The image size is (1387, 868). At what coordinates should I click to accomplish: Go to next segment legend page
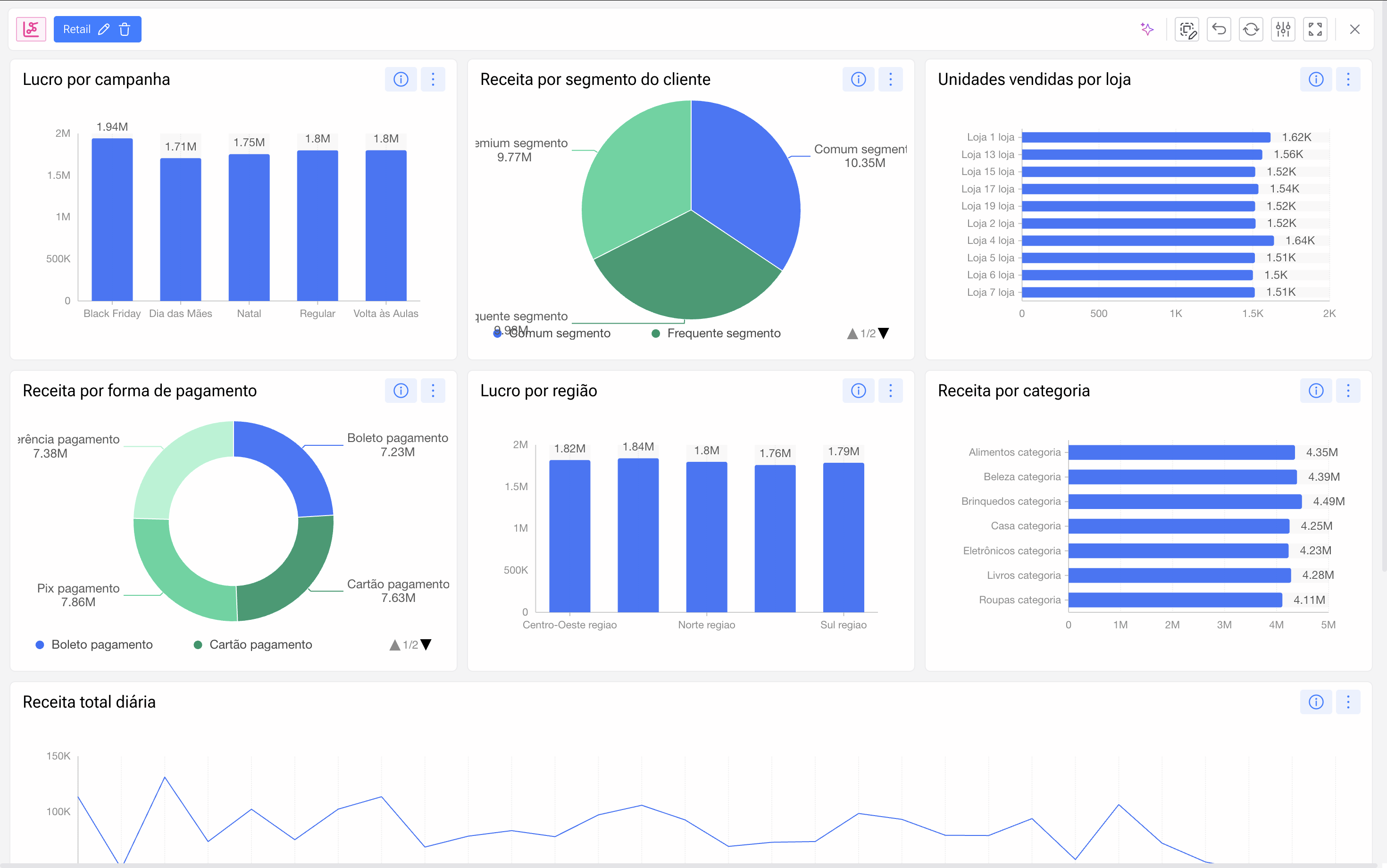pos(884,334)
